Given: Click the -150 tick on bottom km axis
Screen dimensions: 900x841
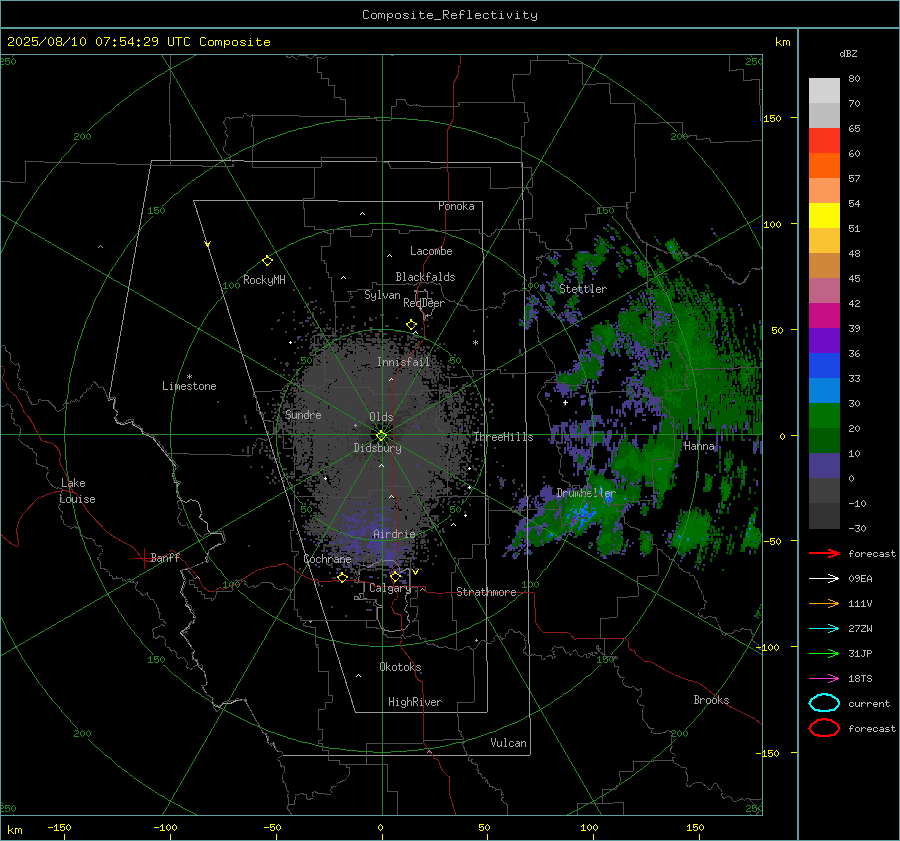Looking at the screenshot, I should coord(59,827).
